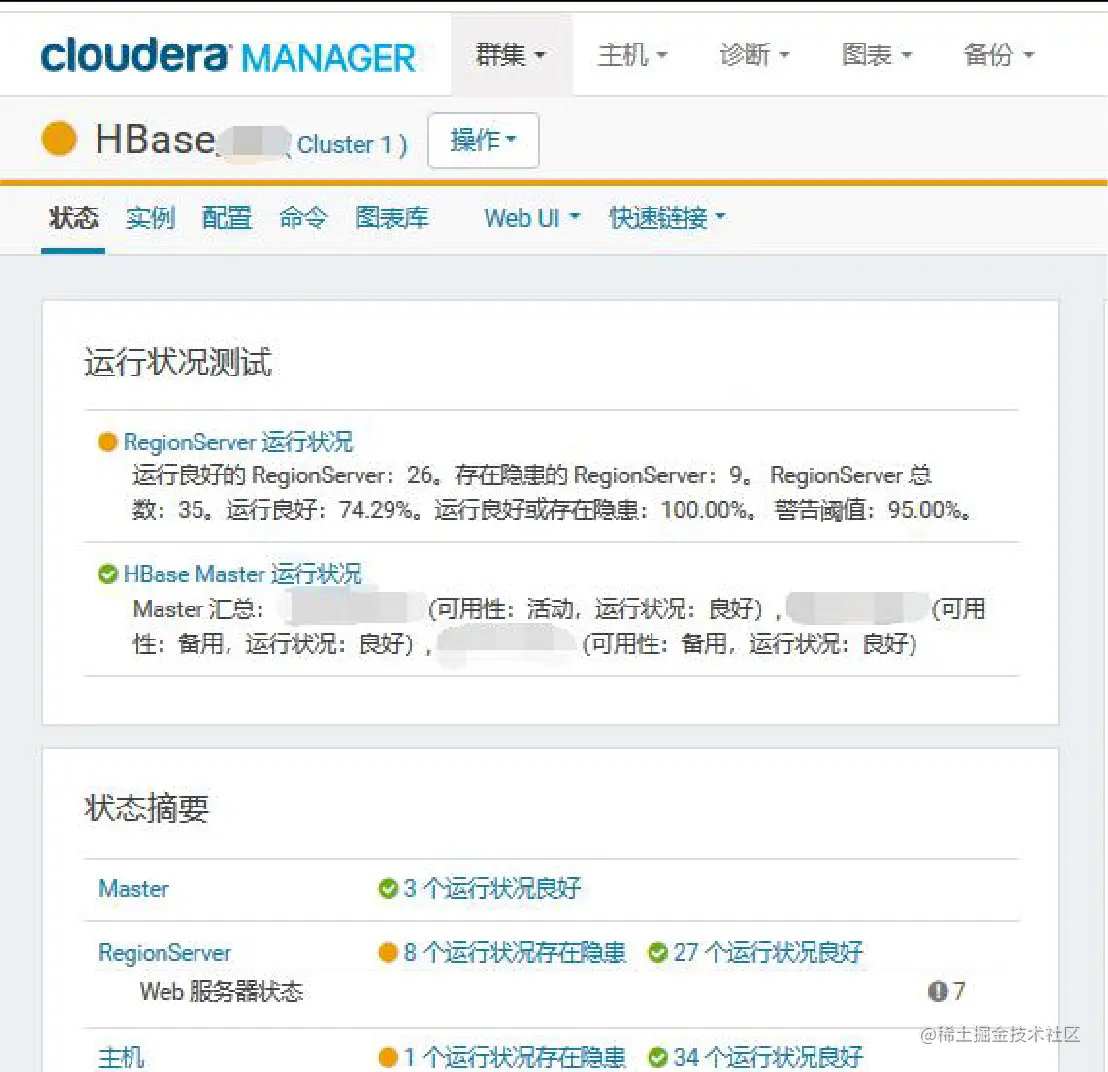Image resolution: width=1108 pixels, height=1072 pixels.
Task: Click the Master 汇总 text
Action: click(x=199, y=609)
